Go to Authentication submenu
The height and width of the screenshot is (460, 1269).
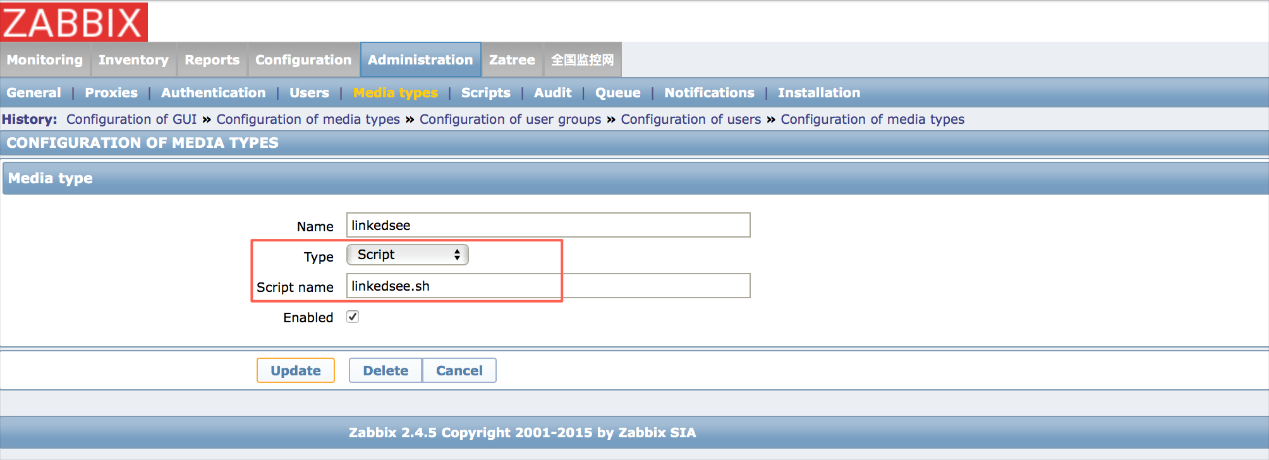[x=213, y=93]
